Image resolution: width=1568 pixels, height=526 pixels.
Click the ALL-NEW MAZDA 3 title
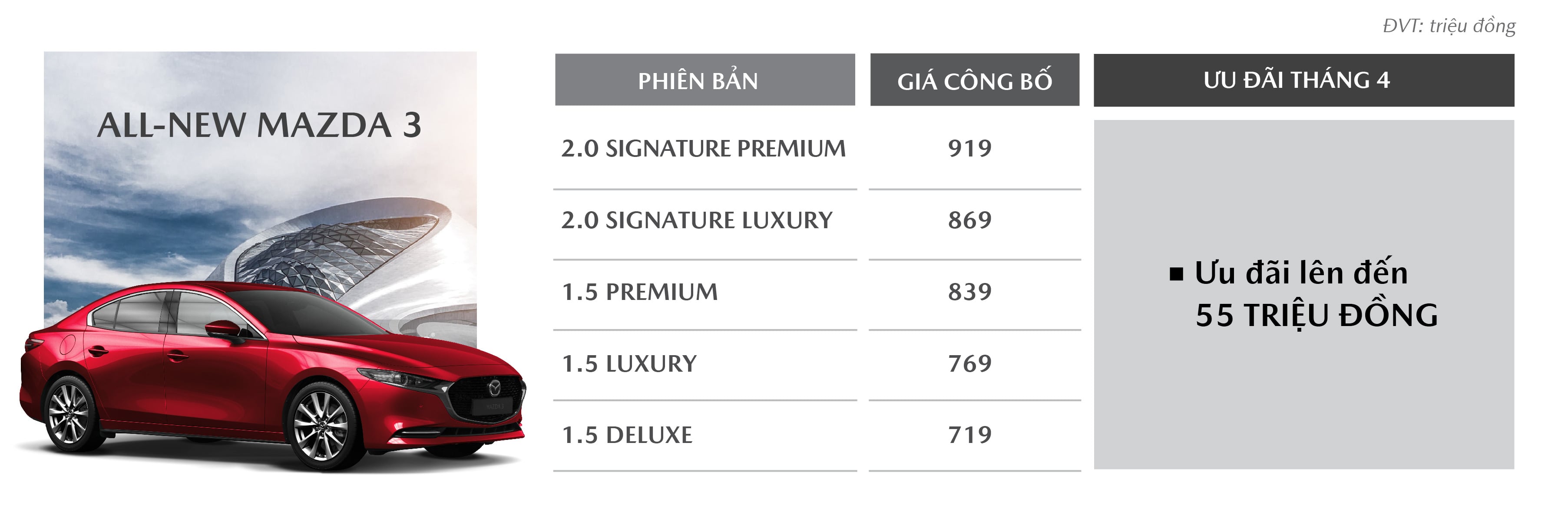point(259,126)
